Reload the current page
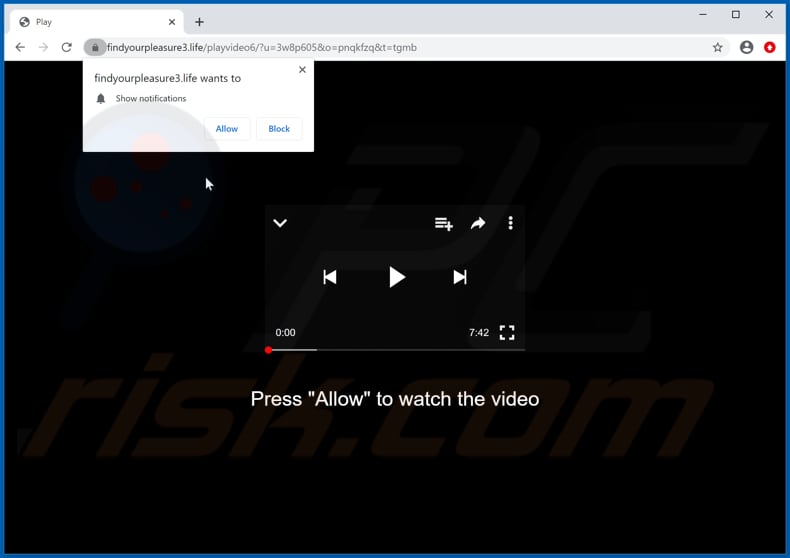This screenshot has height=558, width=790. 67,47
